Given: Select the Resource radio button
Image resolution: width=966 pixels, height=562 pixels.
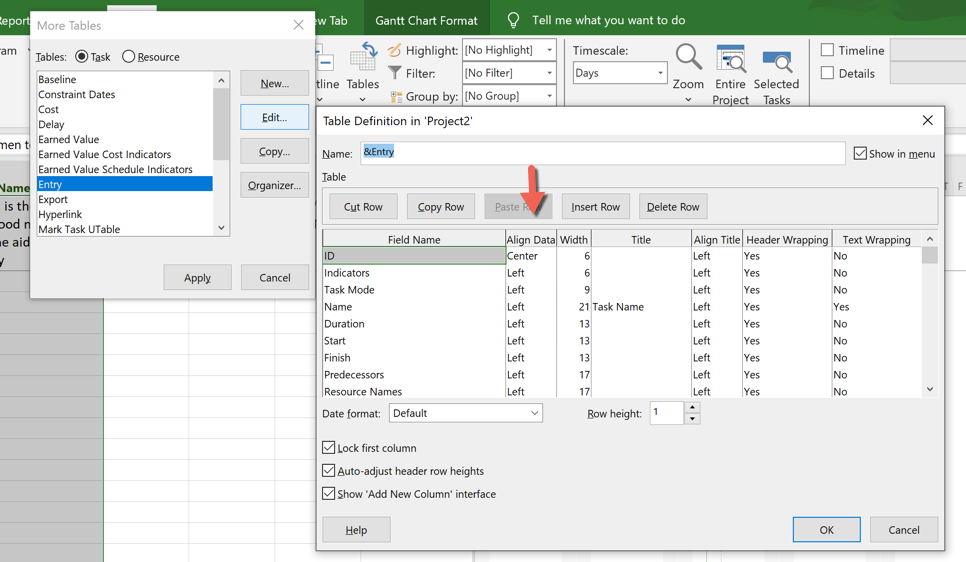Looking at the screenshot, I should tap(129, 57).
